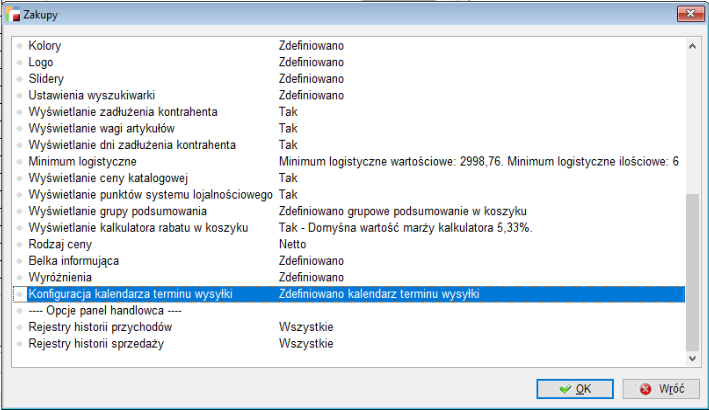Select the Ustawienia wyszukiwarki row
The image size is (709, 410).
coord(91,95)
